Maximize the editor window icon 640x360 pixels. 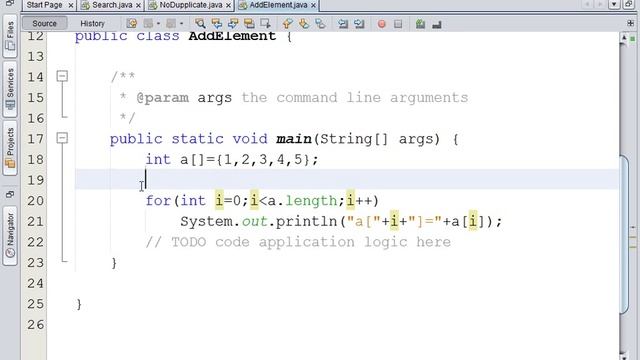point(629,4)
